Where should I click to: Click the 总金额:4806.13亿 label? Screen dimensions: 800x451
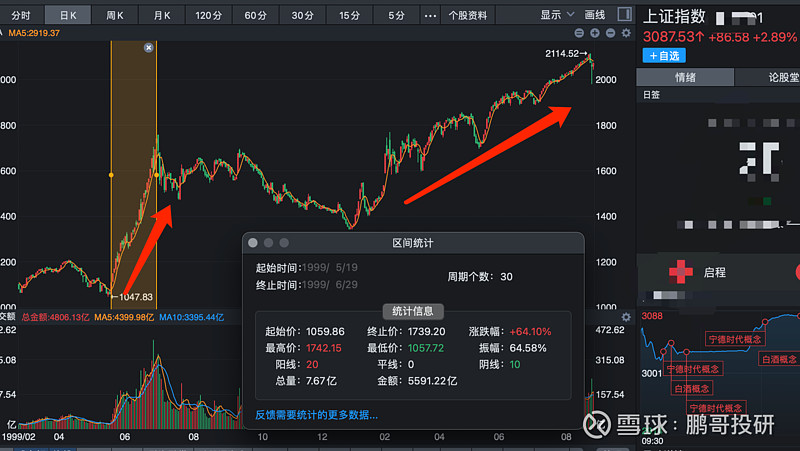pyautogui.click(x=55, y=317)
